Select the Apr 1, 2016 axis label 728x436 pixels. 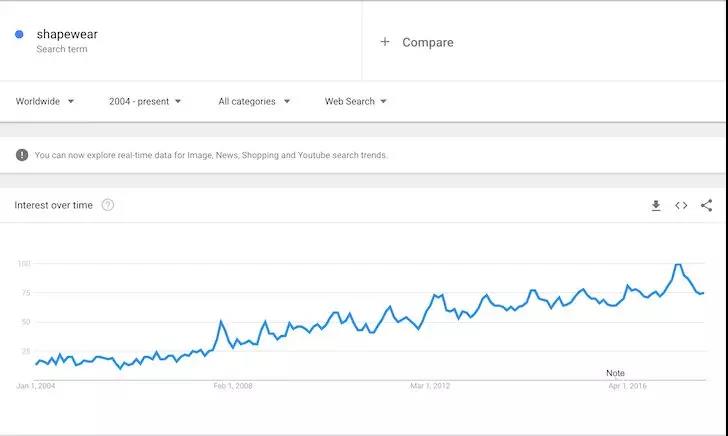click(627, 386)
